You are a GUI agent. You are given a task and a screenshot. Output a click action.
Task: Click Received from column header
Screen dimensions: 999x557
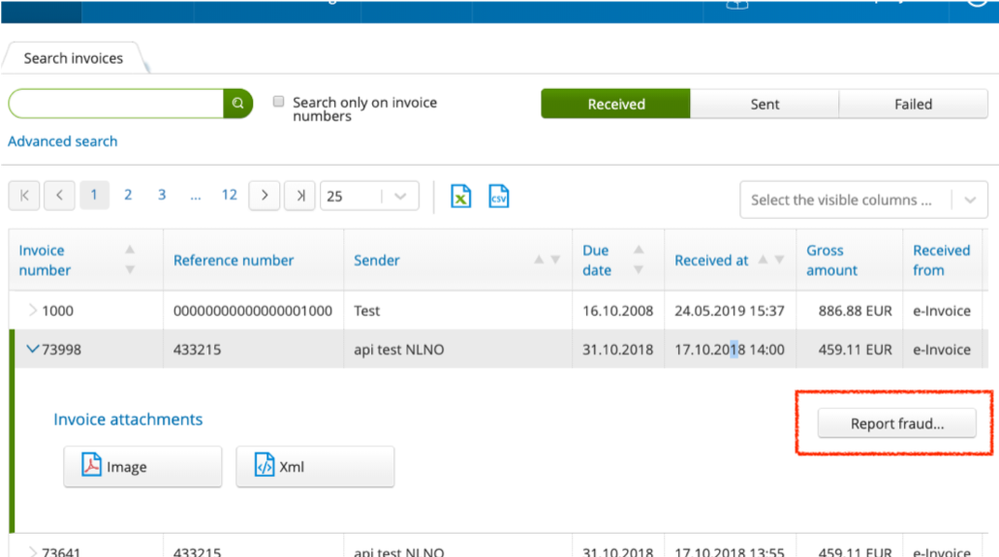point(941,260)
